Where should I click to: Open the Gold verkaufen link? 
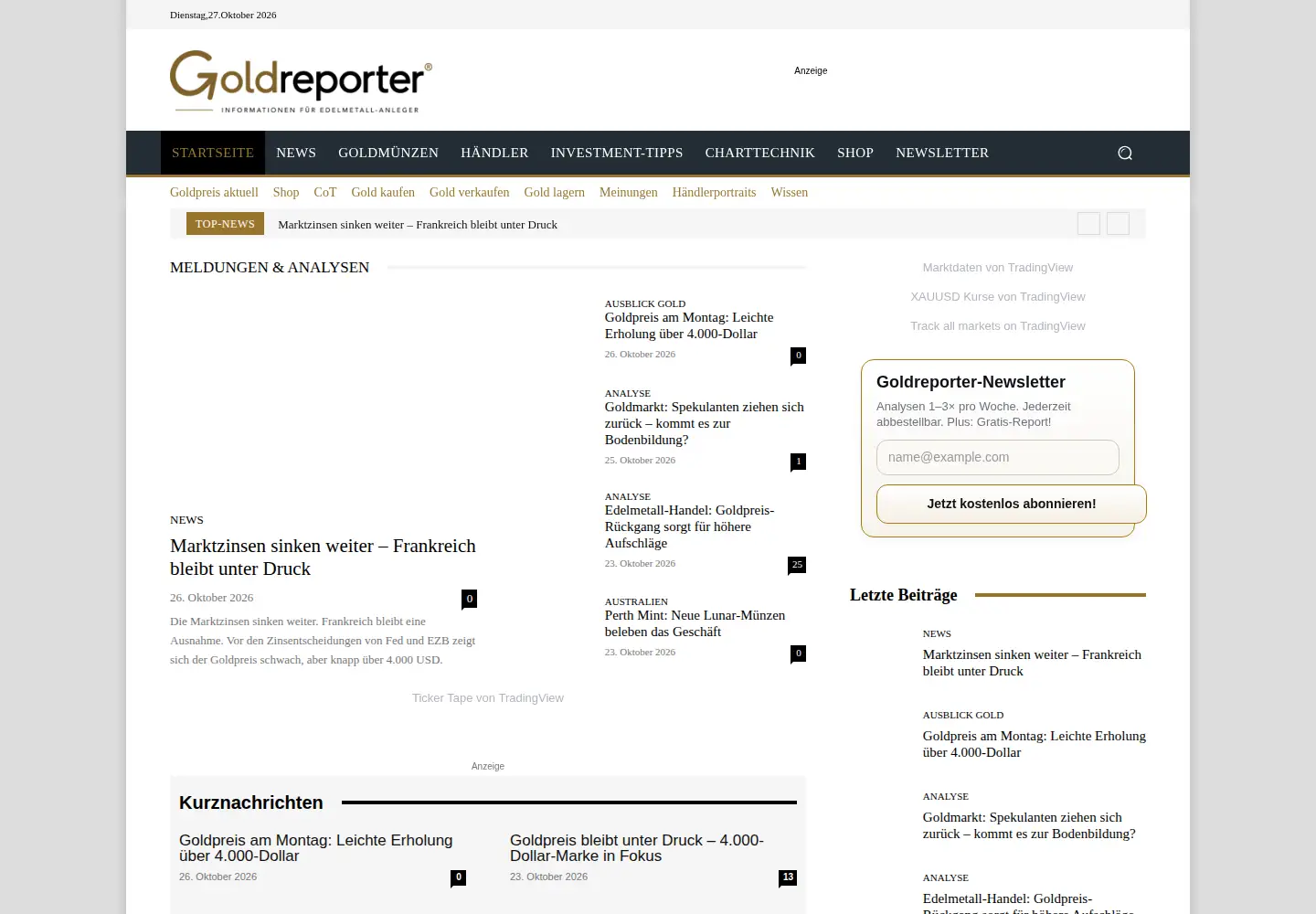tap(470, 193)
